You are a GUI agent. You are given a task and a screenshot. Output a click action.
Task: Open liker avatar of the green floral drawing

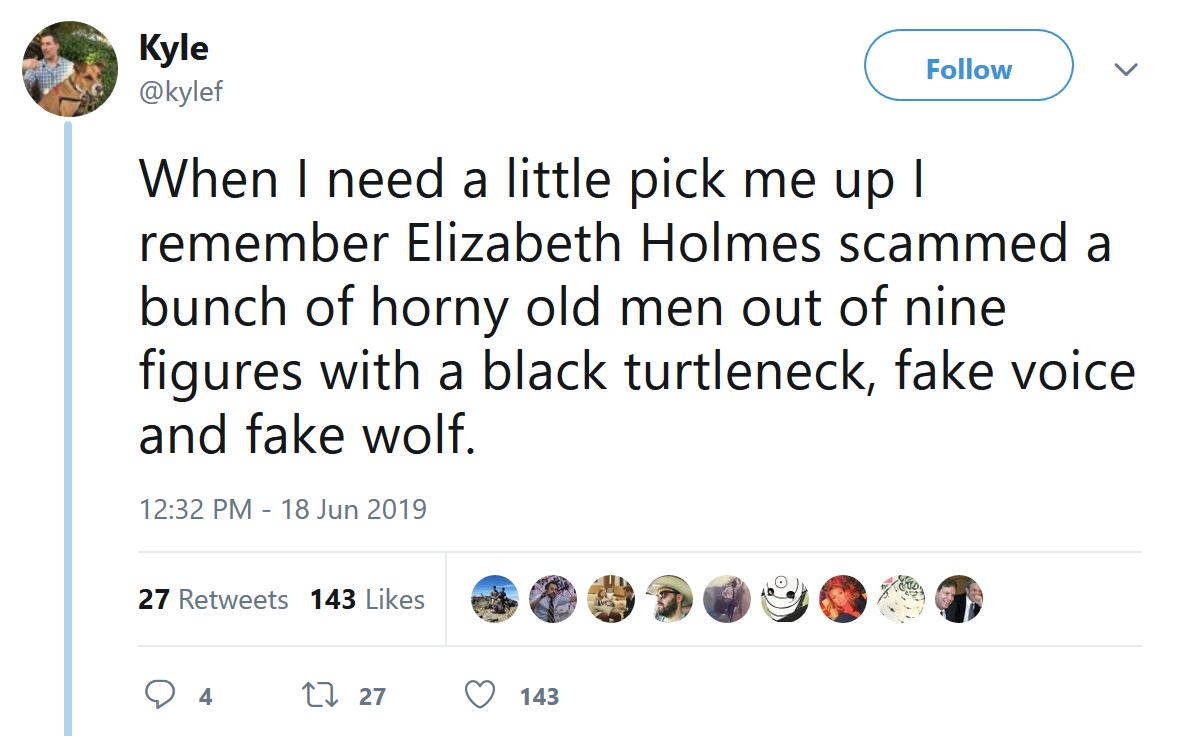pos(901,599)
